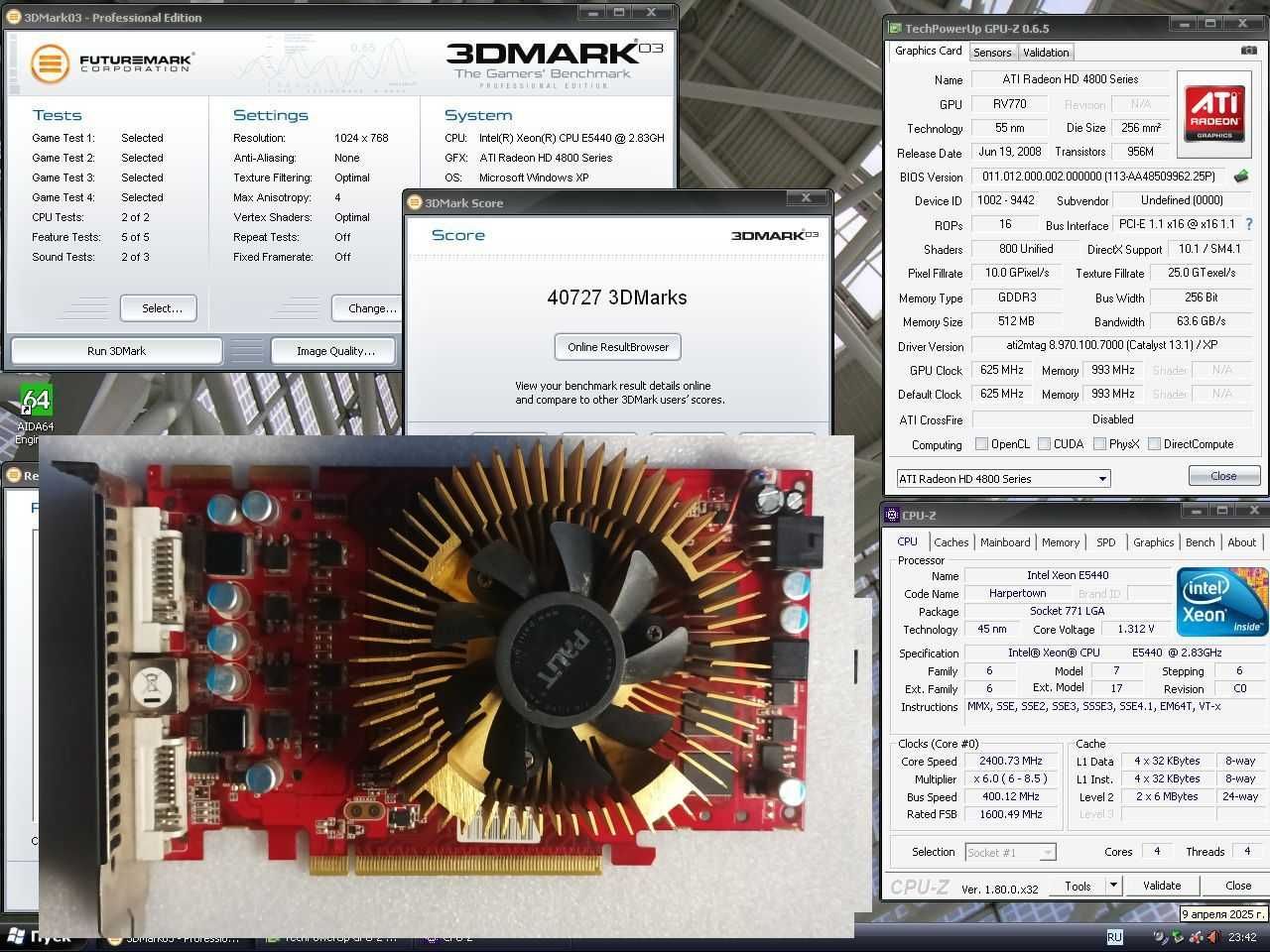The height and width of the screenshot is (952, 1270).
Task: Click the BIOS Version value field
Action: click(1099, 177)
